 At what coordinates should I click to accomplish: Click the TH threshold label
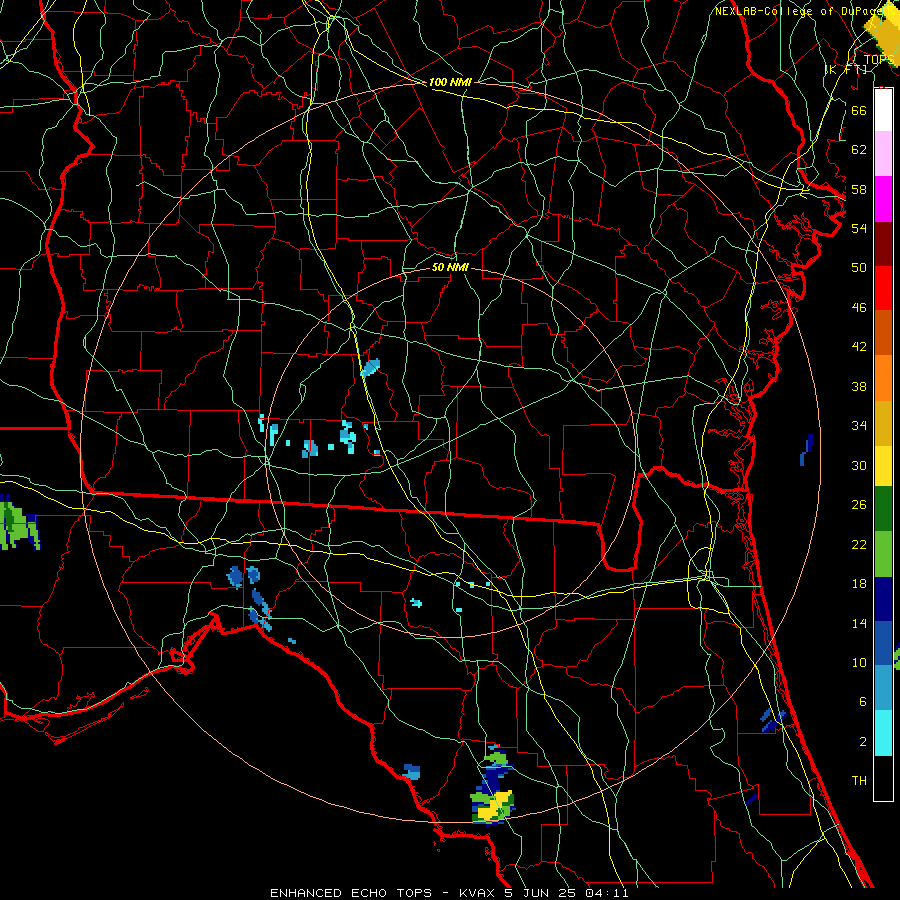click(x=859, y=781)
